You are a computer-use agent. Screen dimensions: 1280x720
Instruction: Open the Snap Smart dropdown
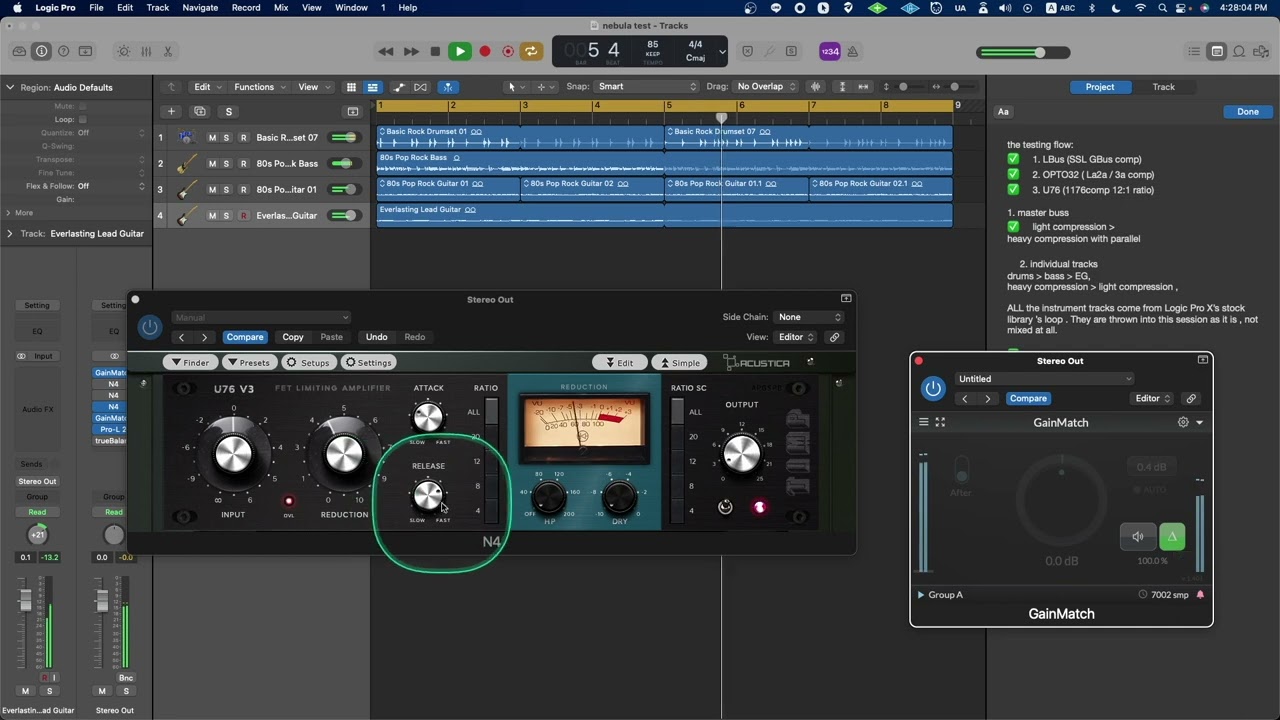click(x=645, y=87)
